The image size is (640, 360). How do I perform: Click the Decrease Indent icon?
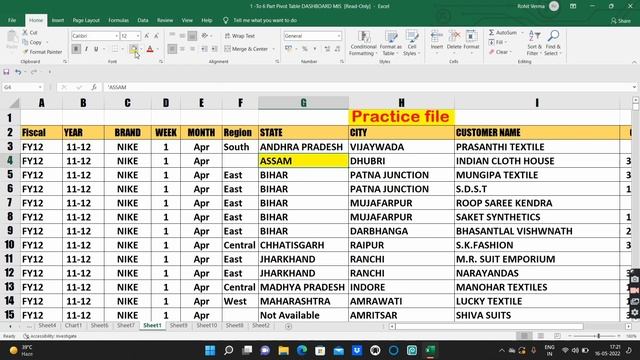click(x=204, y=49)
